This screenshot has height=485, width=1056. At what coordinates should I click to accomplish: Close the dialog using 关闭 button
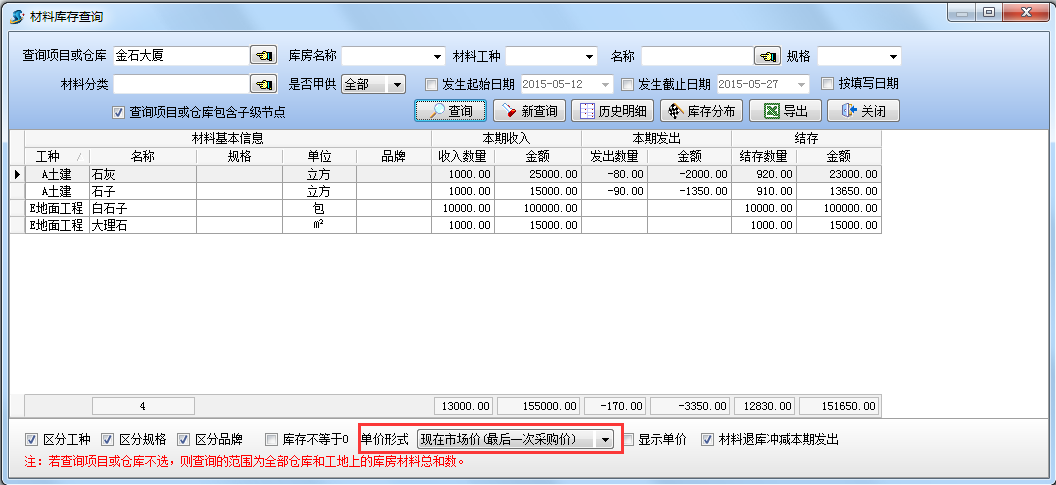tap(864, 111)
